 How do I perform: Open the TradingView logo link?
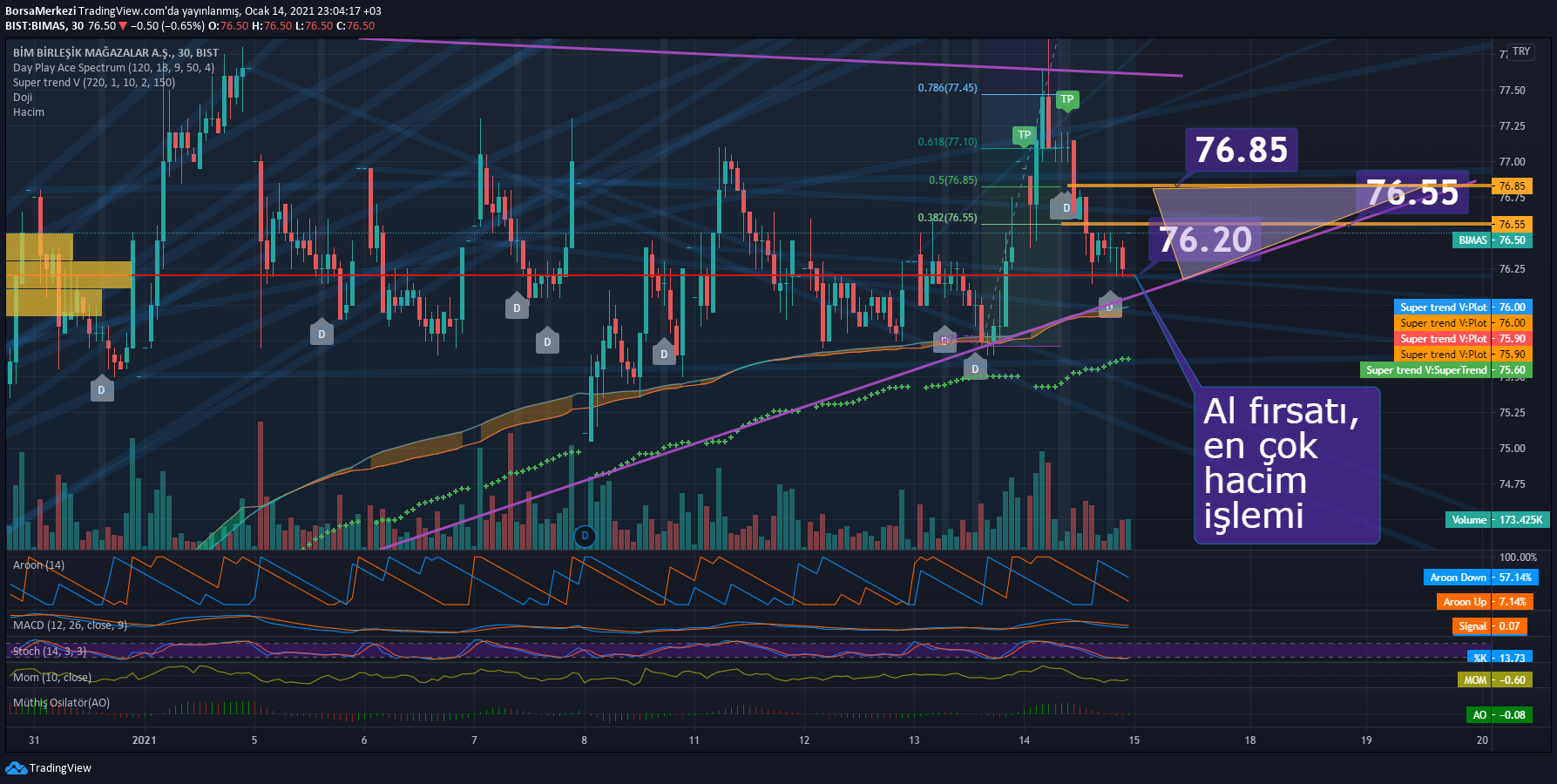(48, 767)
